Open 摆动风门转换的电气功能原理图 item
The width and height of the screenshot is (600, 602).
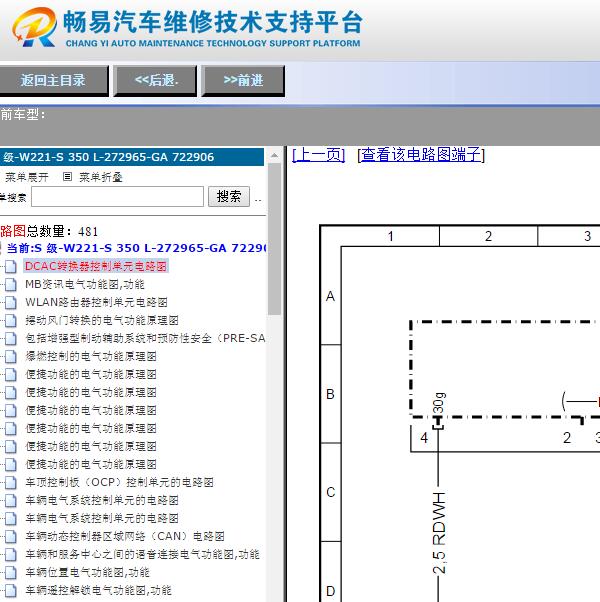point(102,320)
